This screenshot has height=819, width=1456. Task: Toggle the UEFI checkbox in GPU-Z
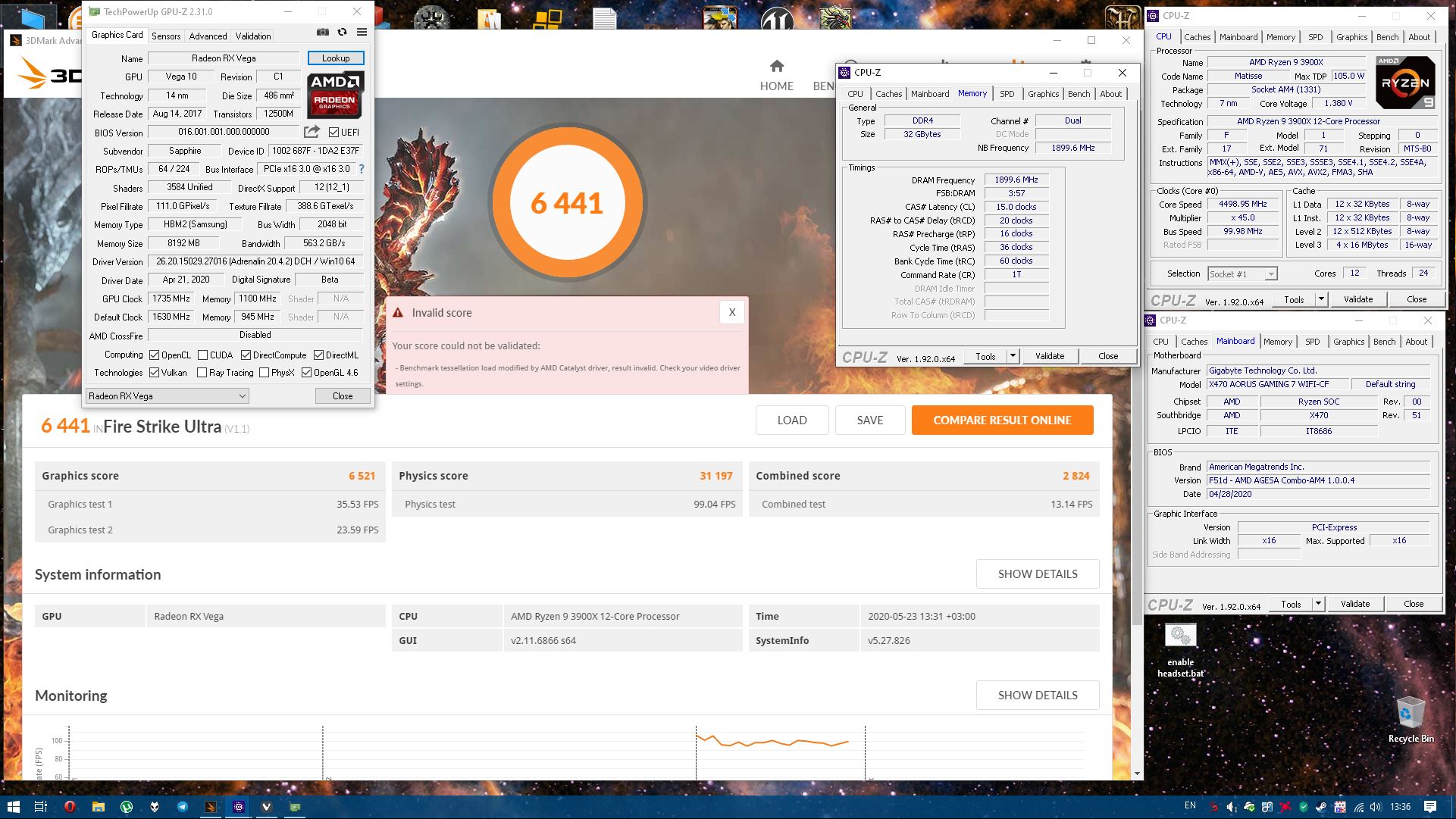(333, 132)
